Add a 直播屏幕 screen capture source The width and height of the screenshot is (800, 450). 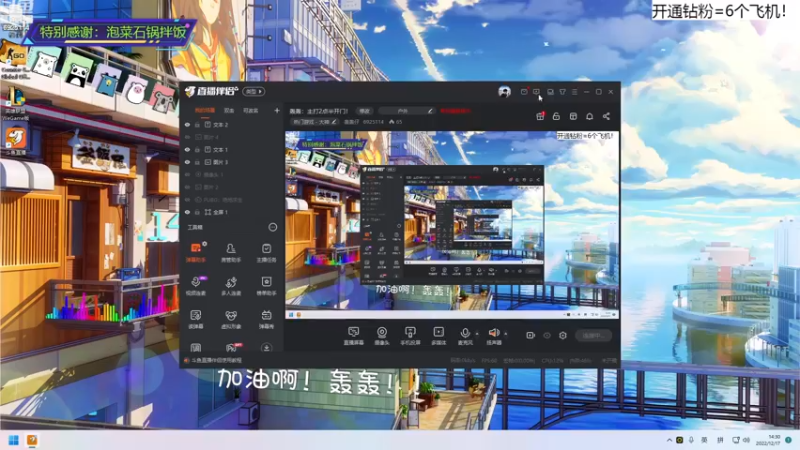click(x=354, y=336)
